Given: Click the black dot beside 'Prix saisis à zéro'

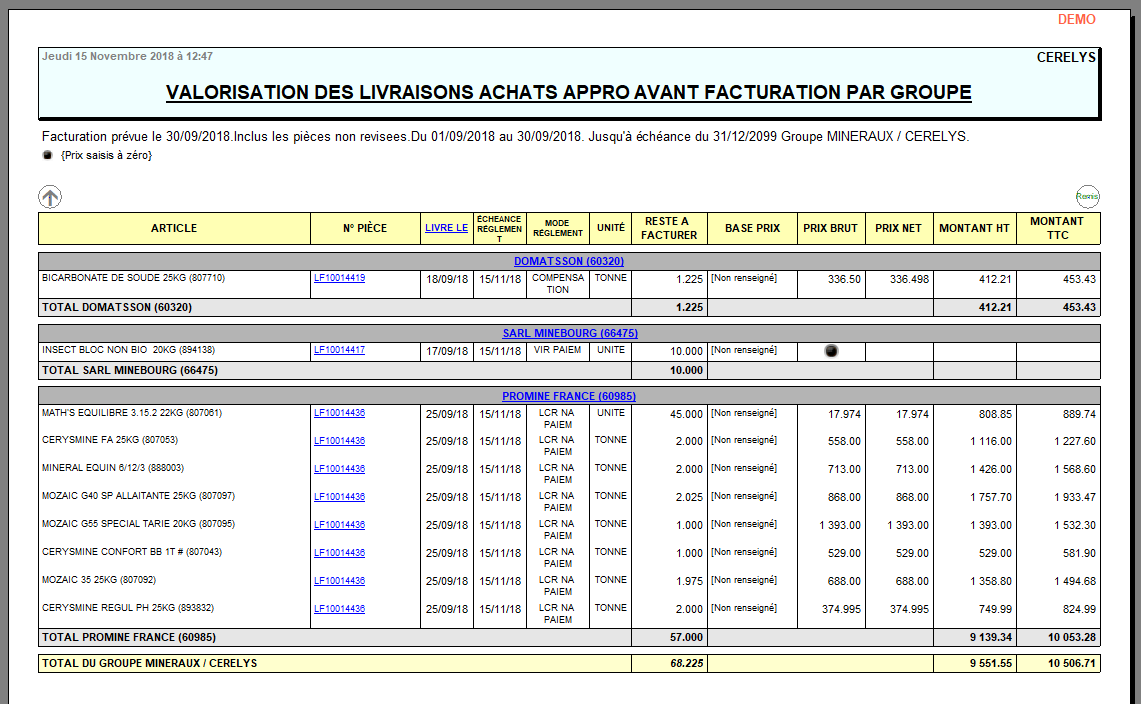Looking at the screenshot, I should (47, 155).
